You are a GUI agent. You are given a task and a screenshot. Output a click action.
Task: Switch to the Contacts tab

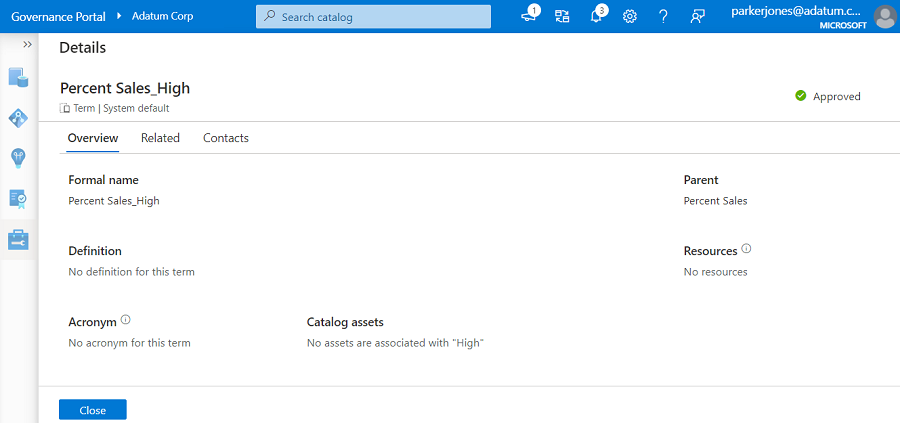point(226,138)
